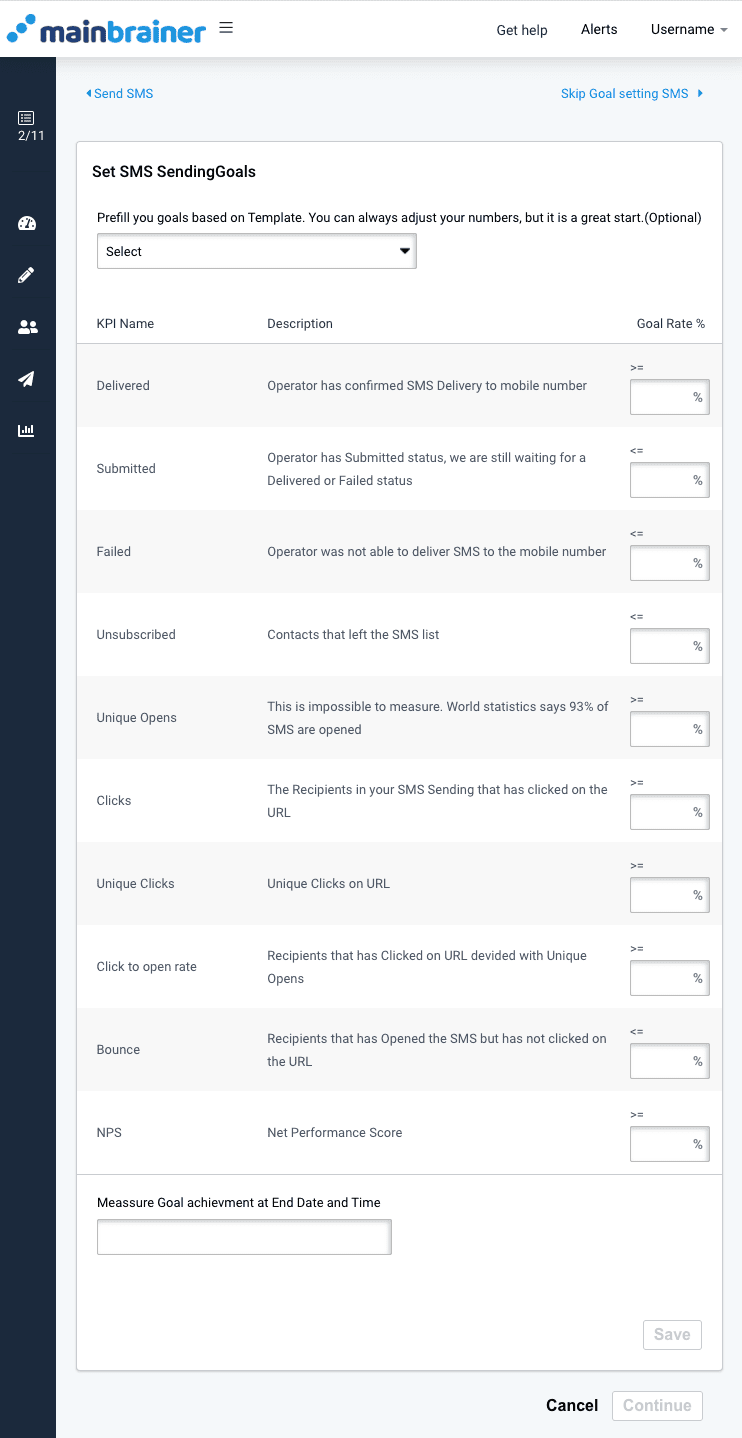Click the Cancel button
742x1438 pixels.
(x=571, y=1405)
